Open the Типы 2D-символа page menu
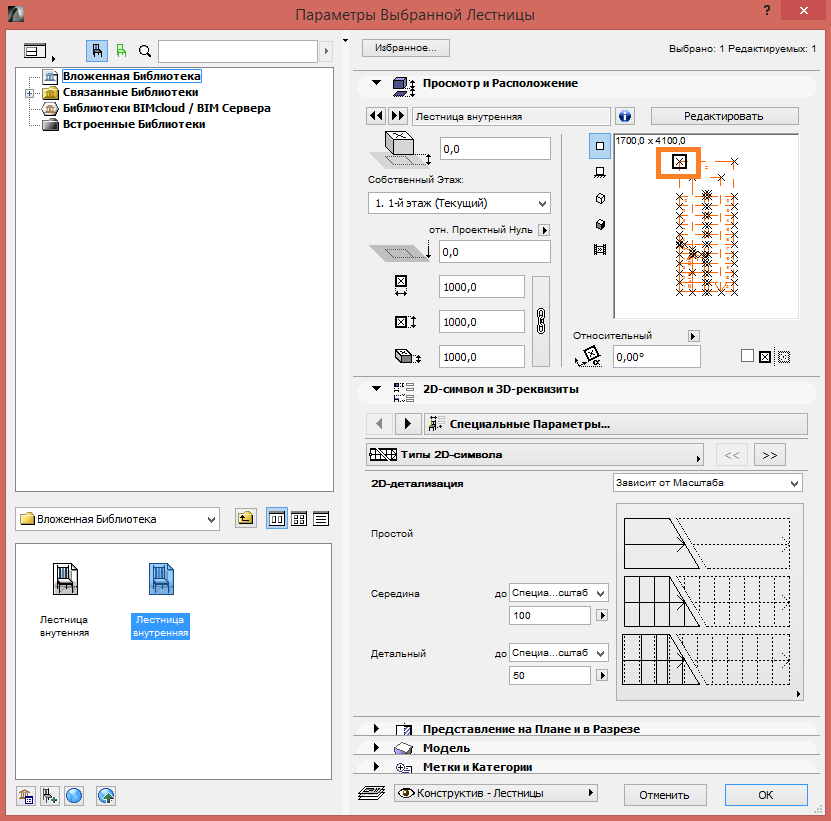Viewport: 831px width, 821px height. (534, 455)
